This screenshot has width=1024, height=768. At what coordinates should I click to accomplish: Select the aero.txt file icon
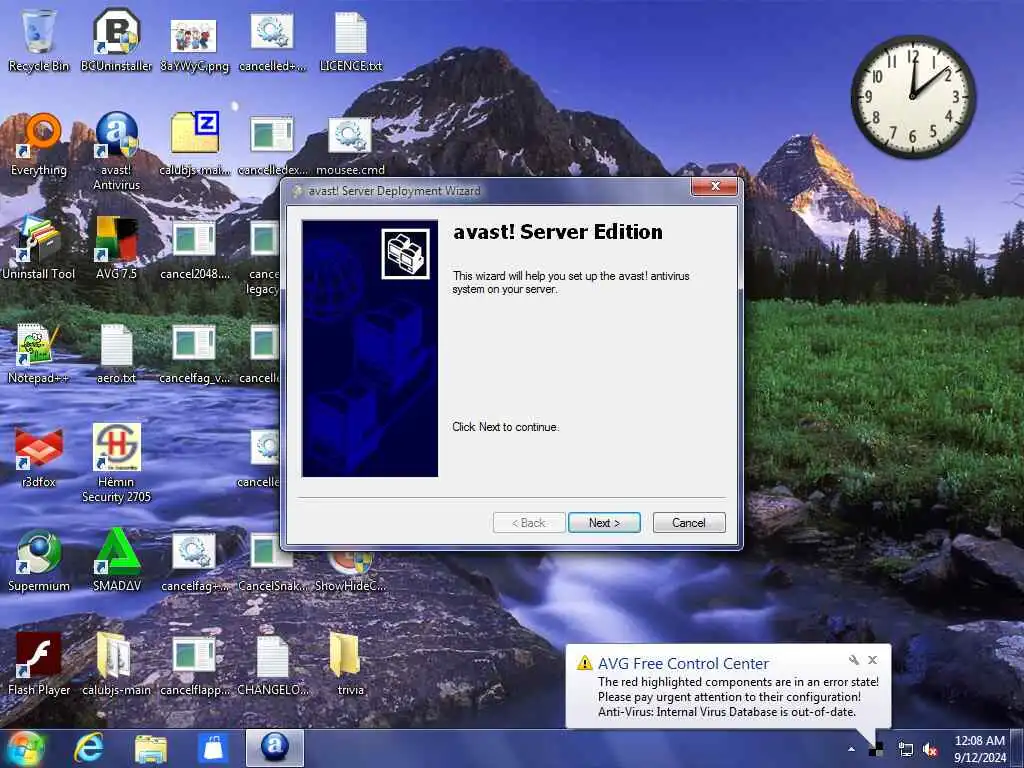(x=116, y=353)
